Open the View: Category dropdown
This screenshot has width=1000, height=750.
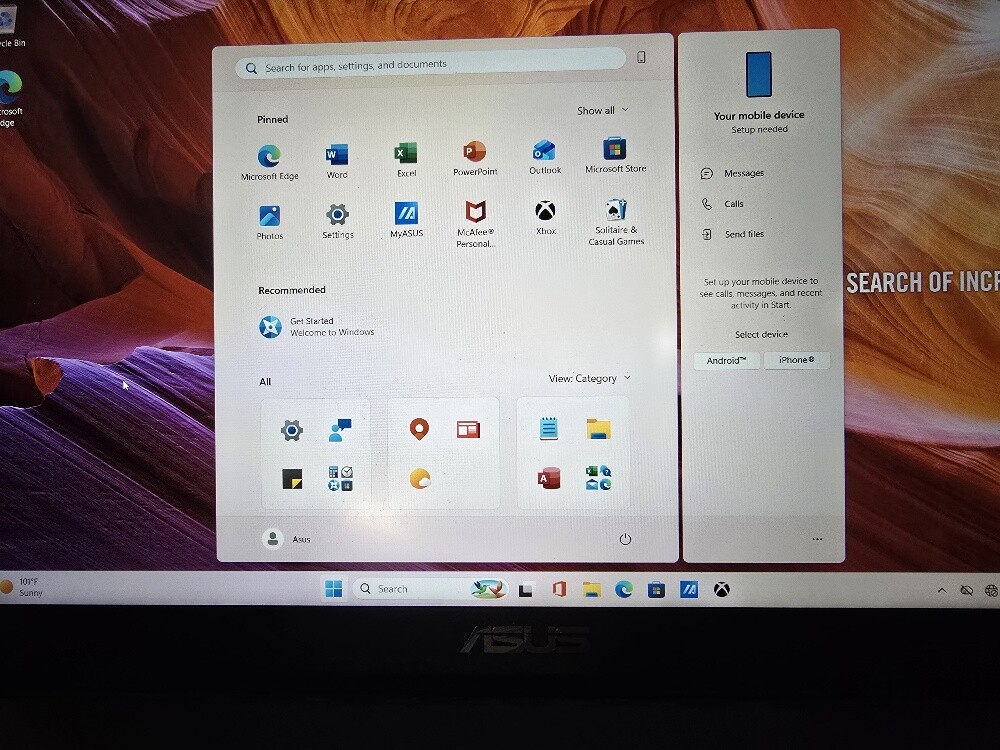point(589,378)
